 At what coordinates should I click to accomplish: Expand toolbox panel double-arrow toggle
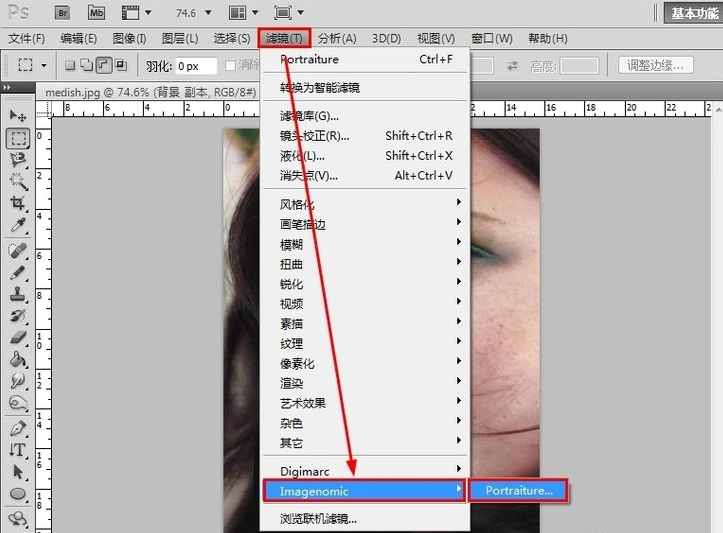coord(6,87)
